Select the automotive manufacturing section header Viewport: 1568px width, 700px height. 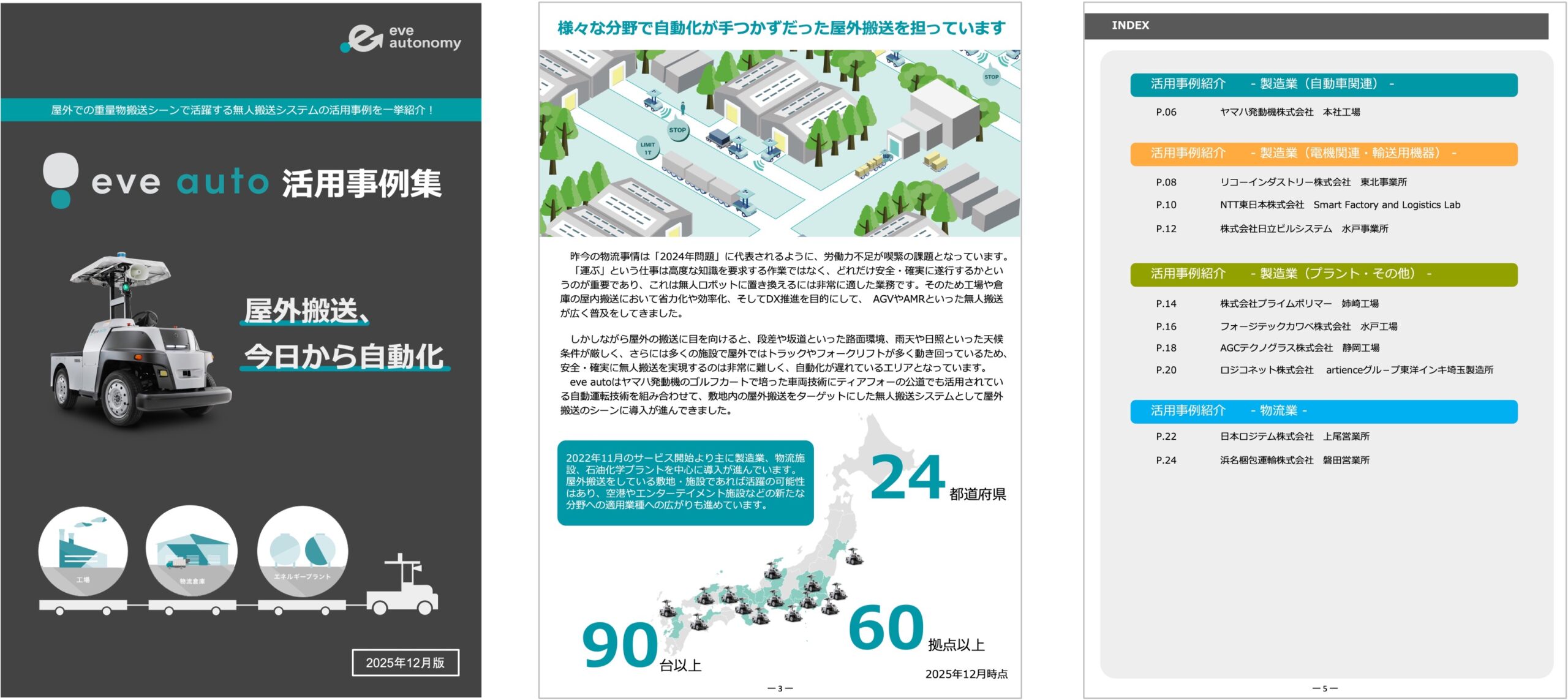1323,85
